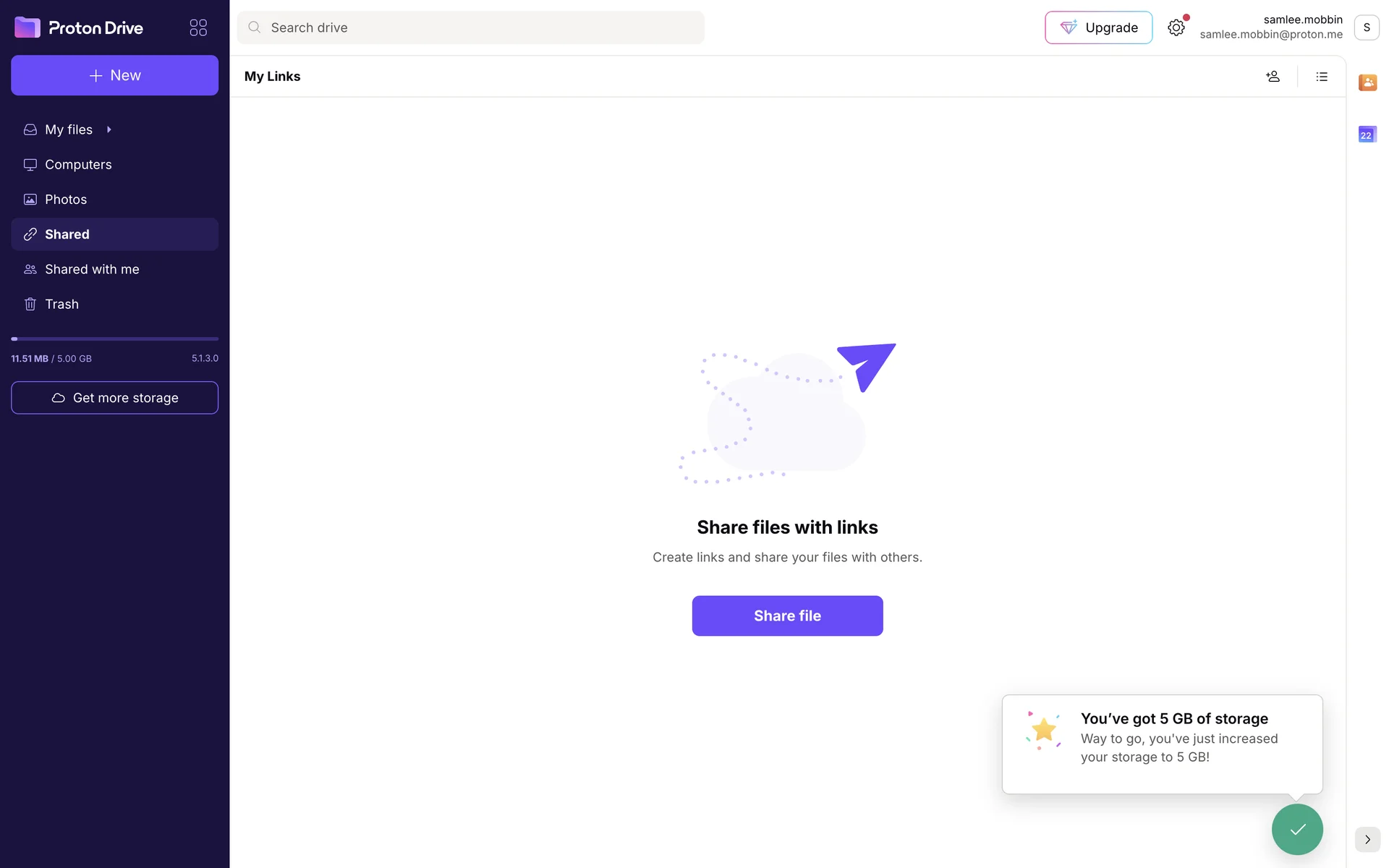Click the Share file button

coord(787,616)
